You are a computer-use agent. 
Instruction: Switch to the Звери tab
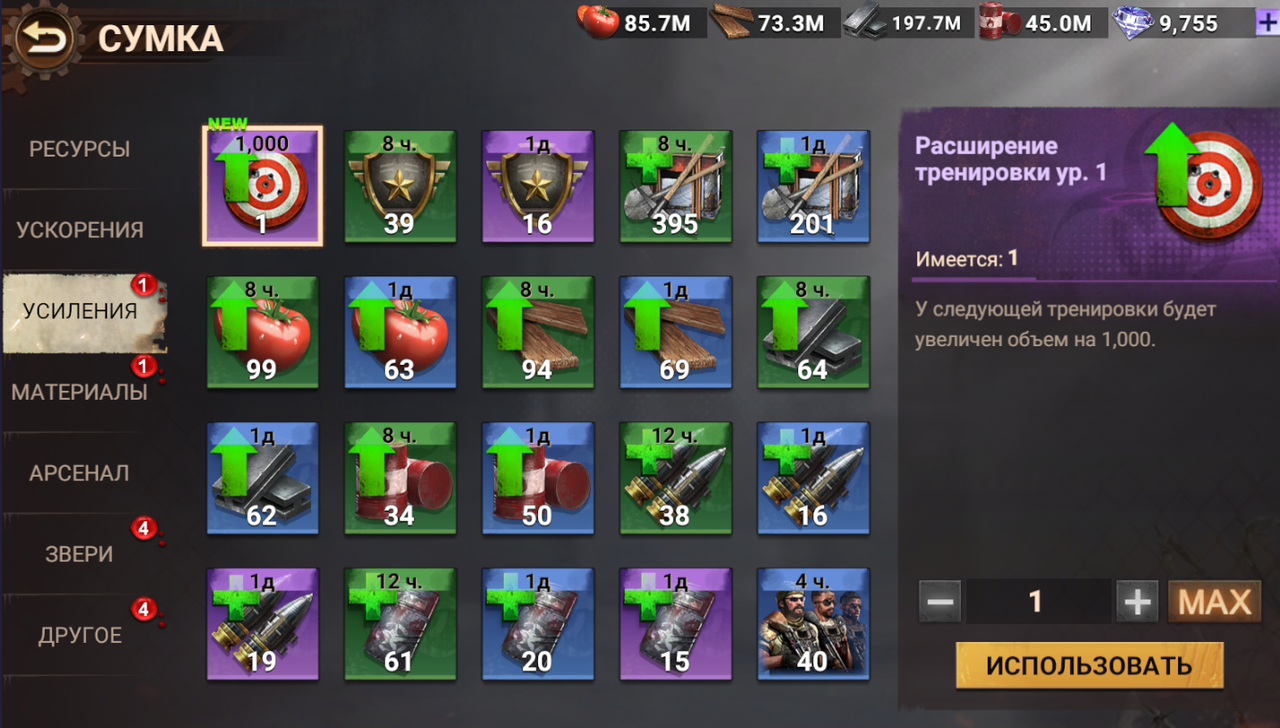tap(80, 554)
